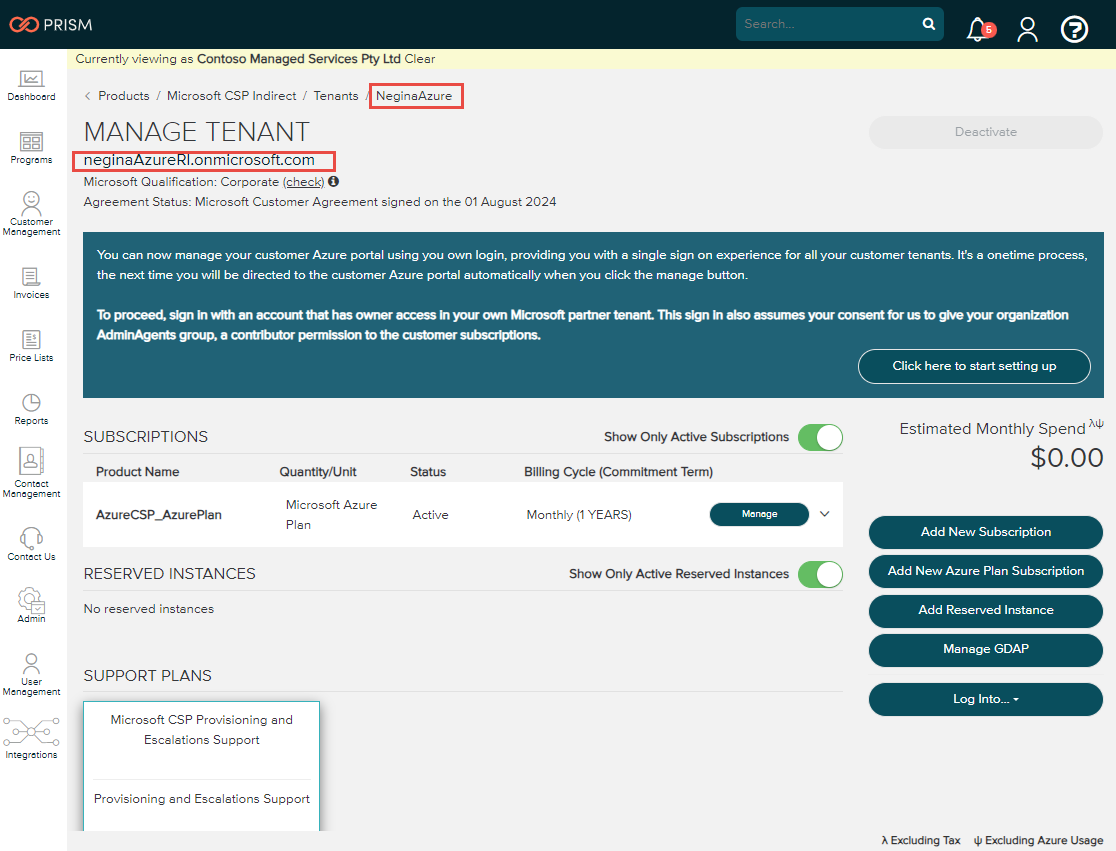This screenshot has height=851, width=1116.
Task: Toggle Show Only Active Subscriptions
Action: (x=820, y=437)
